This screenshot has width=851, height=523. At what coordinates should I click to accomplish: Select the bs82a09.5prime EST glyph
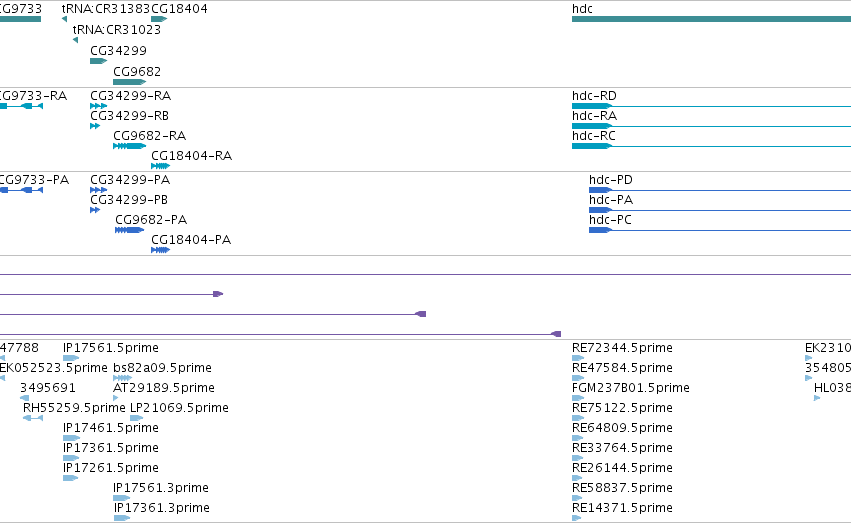[x=122, y=378]
